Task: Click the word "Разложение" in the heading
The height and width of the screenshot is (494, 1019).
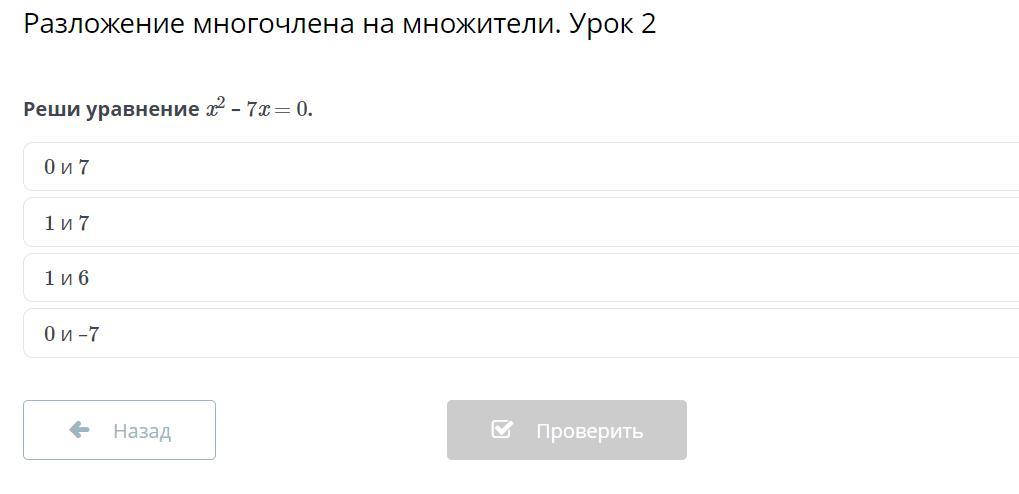Action: pos(103,24)
